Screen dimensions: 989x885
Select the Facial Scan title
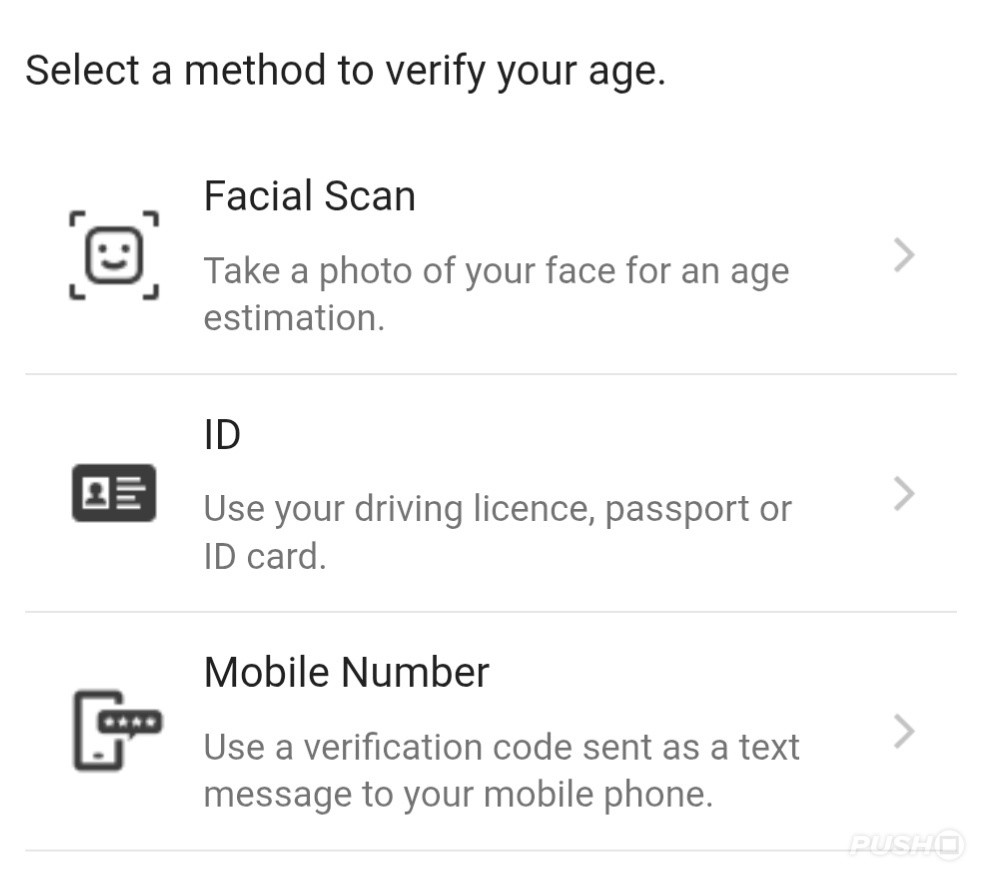(x=309, y=196)
